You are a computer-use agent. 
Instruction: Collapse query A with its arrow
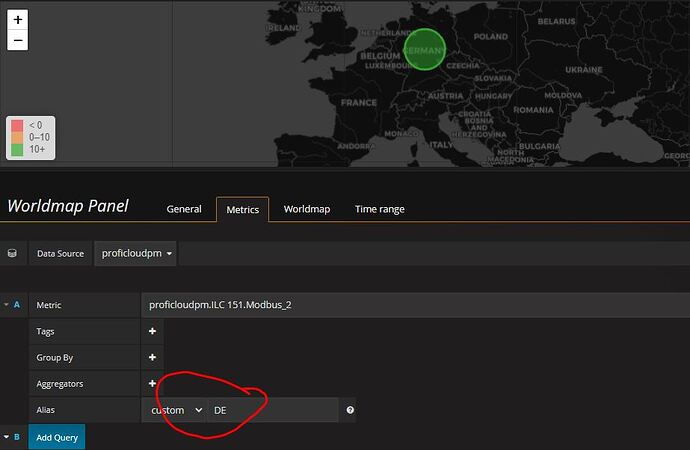[6, 304]
